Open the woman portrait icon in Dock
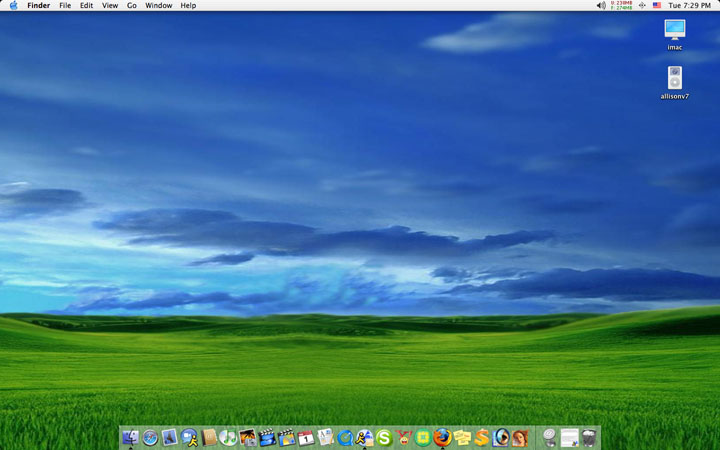The height and width of the screenshot is (450, 720). [520, 438]
